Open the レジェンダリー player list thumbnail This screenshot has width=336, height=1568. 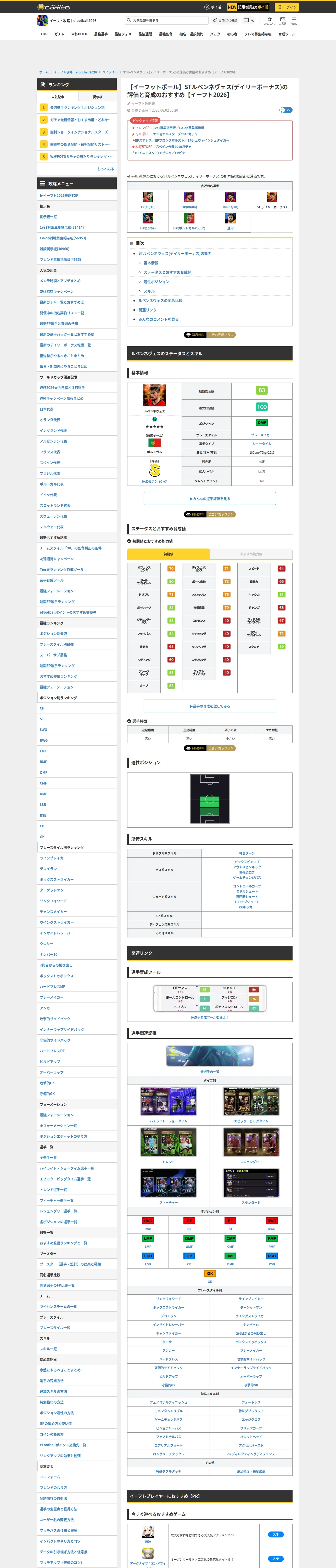(251, 1143)
